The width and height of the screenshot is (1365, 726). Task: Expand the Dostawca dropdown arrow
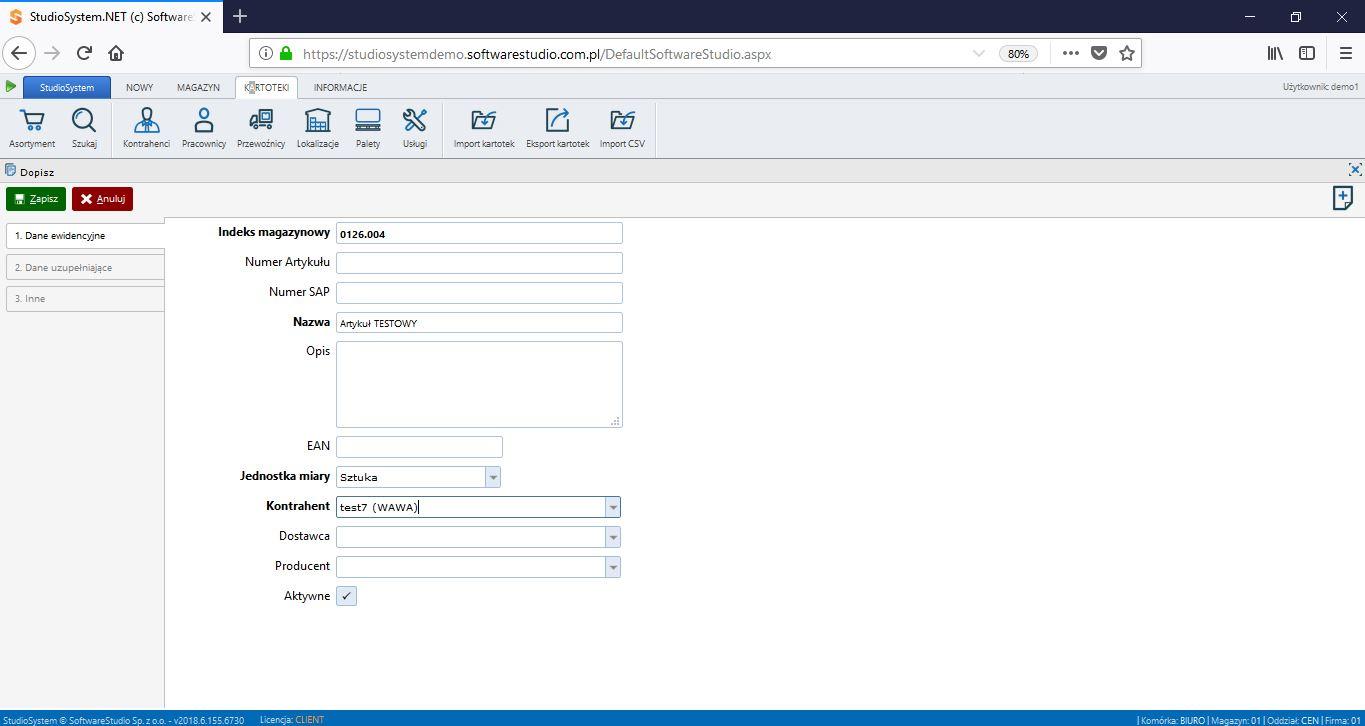point(613,537)
